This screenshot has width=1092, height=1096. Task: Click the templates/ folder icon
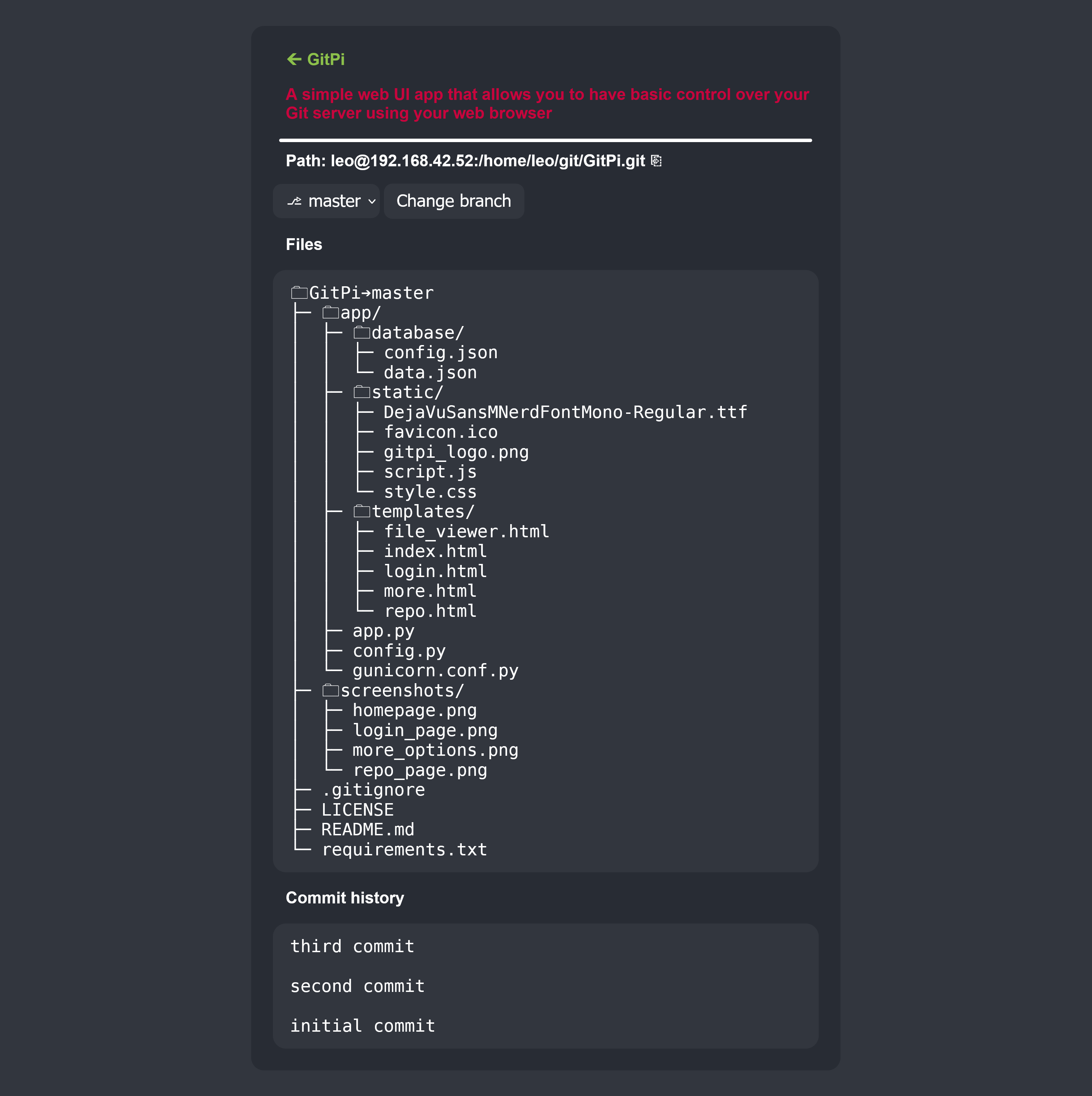(361, 511)
